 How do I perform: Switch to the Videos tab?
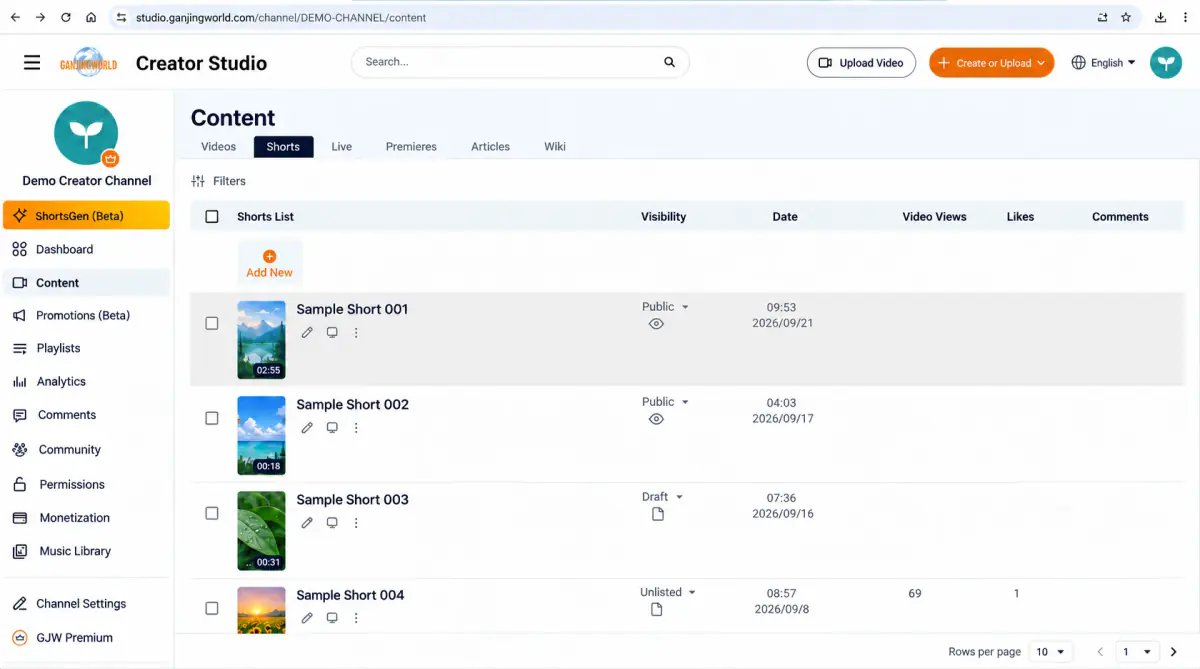tap(219, 147)
